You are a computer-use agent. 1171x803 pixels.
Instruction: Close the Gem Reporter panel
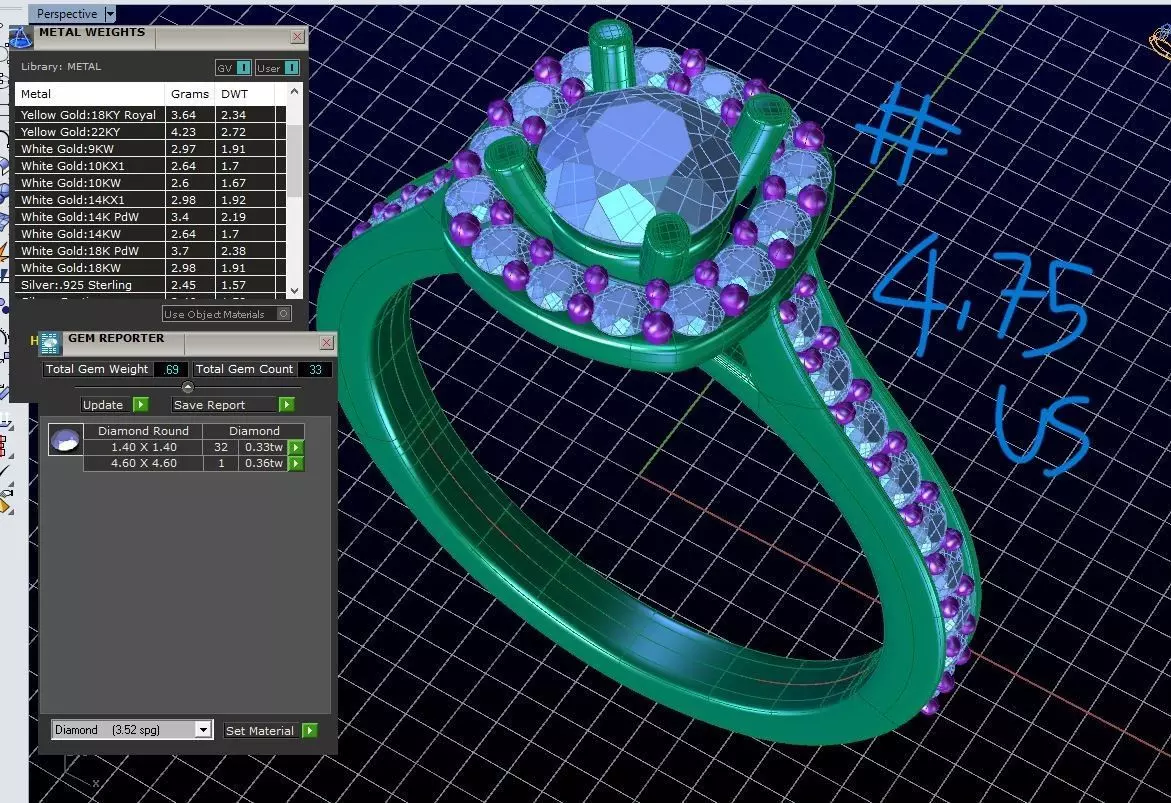326,343
